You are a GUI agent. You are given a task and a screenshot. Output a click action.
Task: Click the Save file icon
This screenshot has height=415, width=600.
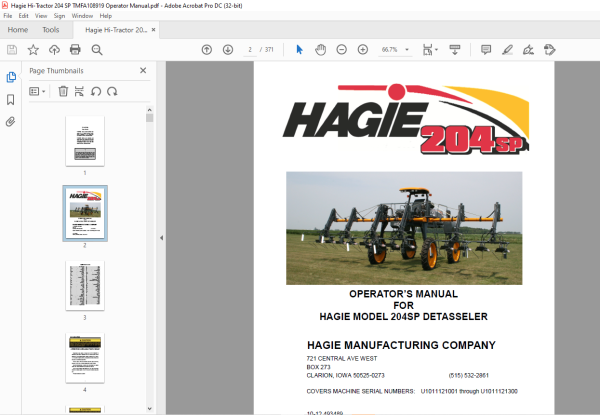click(x=12, y=50)
